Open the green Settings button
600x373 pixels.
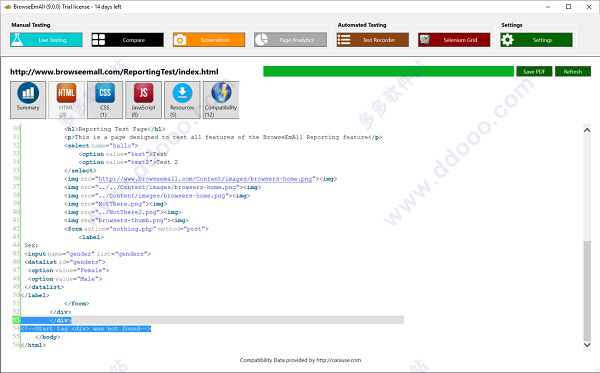[x=536, y=40]
